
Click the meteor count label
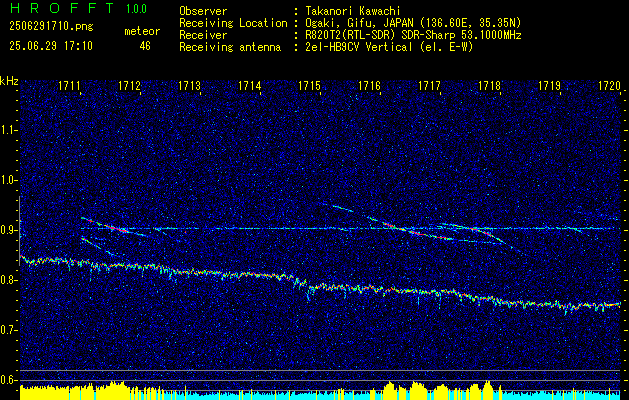point(142,31)
